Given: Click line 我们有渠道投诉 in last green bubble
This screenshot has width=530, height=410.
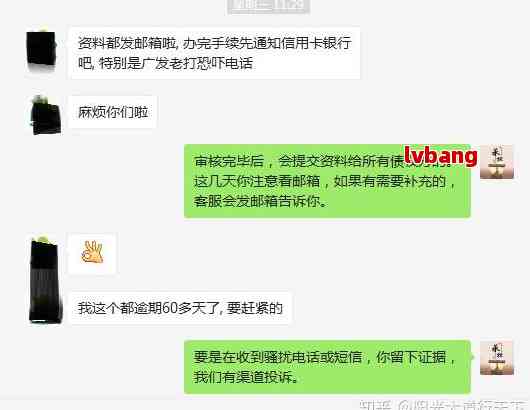Looking at the screenshot, I should 246,377.
